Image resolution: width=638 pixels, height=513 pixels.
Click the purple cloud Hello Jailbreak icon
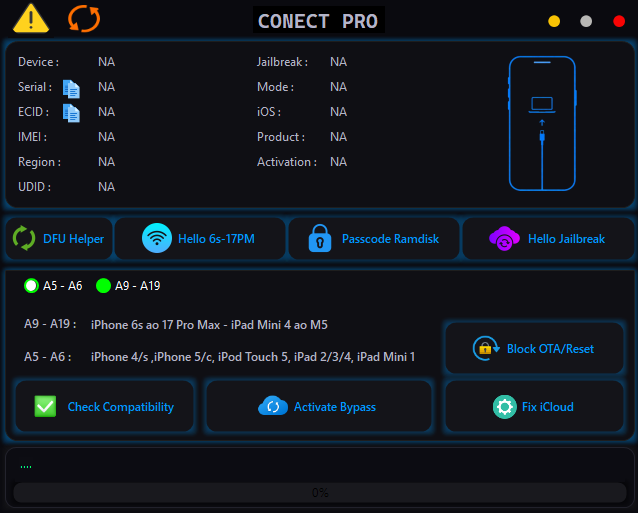(x=504, y=238)
